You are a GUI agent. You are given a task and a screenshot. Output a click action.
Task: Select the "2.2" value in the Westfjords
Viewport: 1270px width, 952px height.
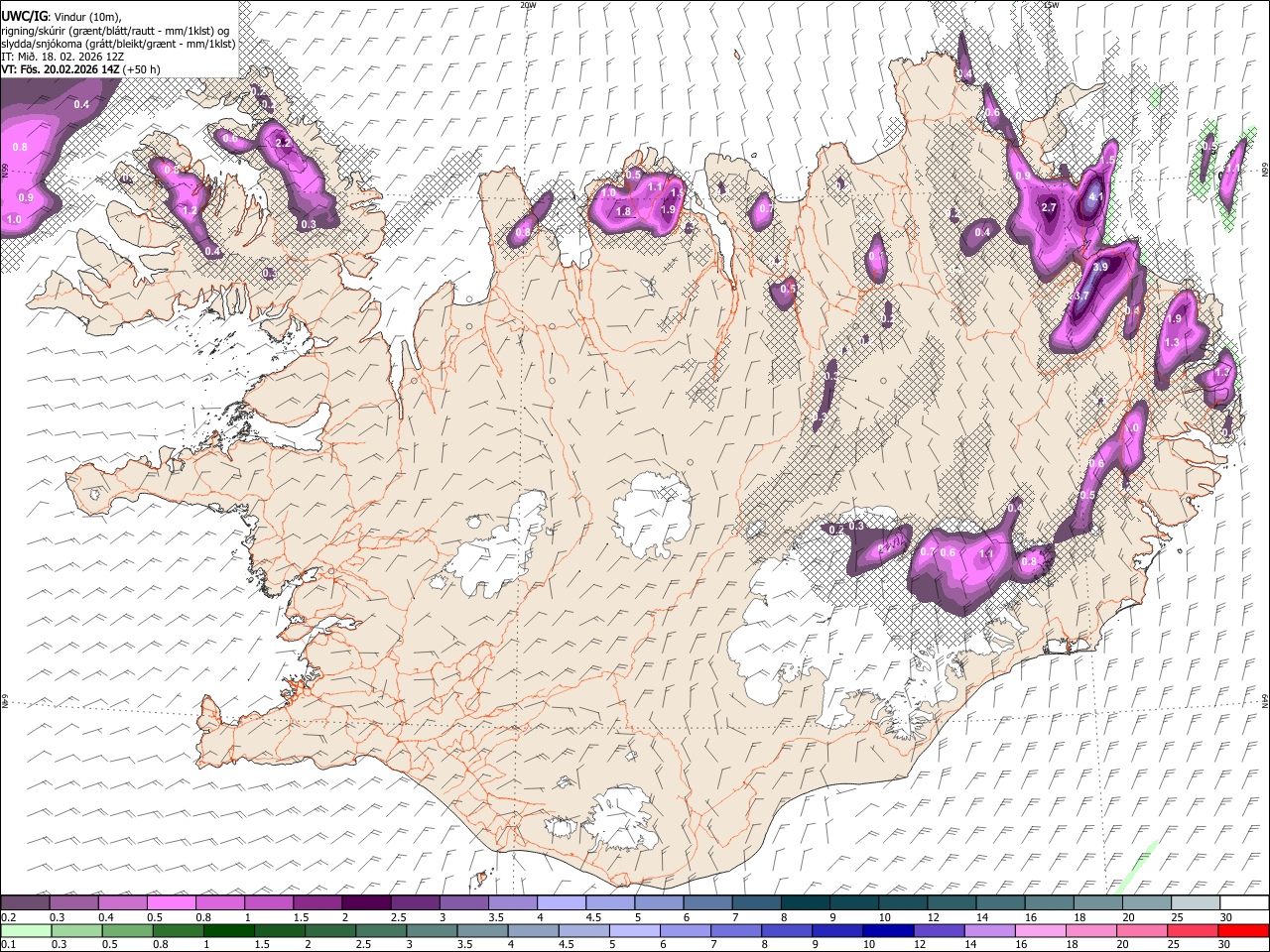coord(282,143)
